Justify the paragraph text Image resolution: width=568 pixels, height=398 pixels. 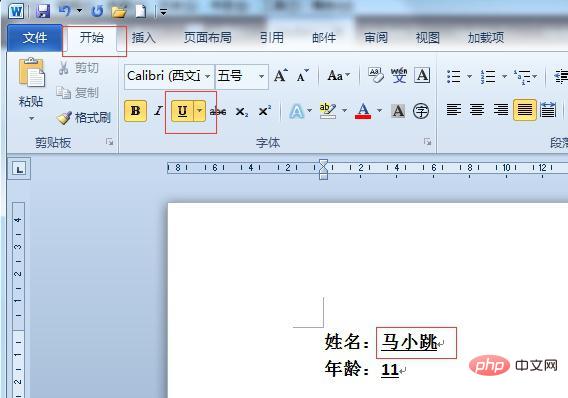click(x=525, y=110)
